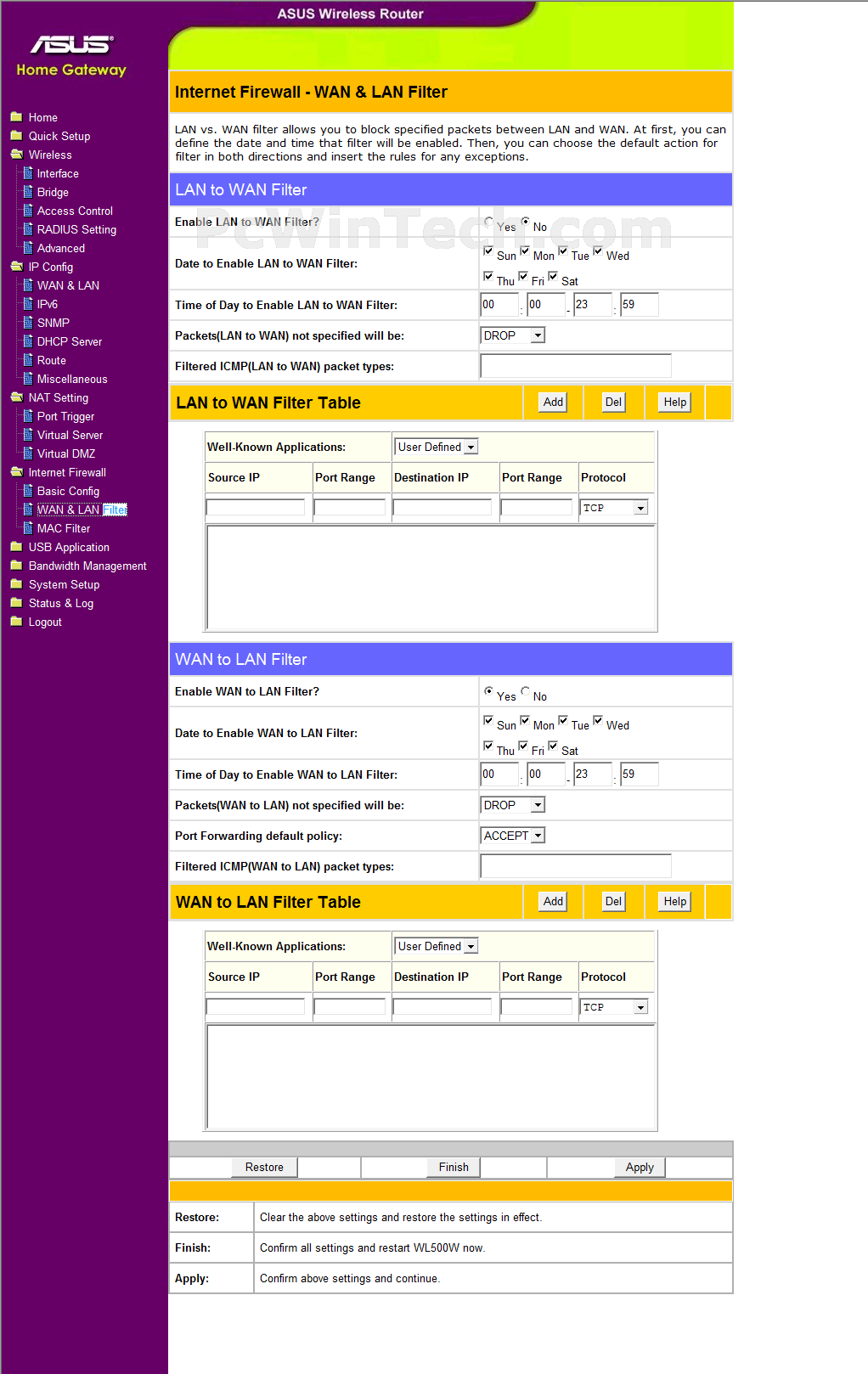Click the page icon beside RADIUS Setting

[x=28, y=229]
